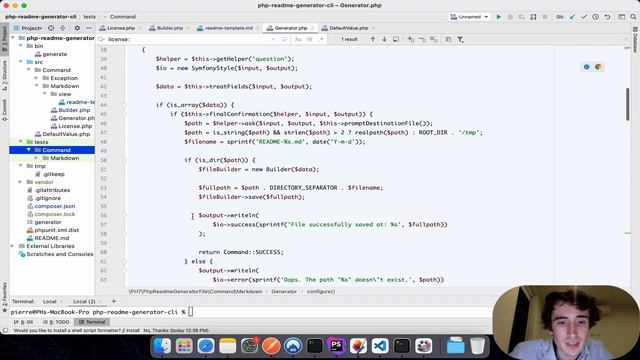Close the Generator.php editor tab
This screenshot has height=360, width=640.
[312, 28]
